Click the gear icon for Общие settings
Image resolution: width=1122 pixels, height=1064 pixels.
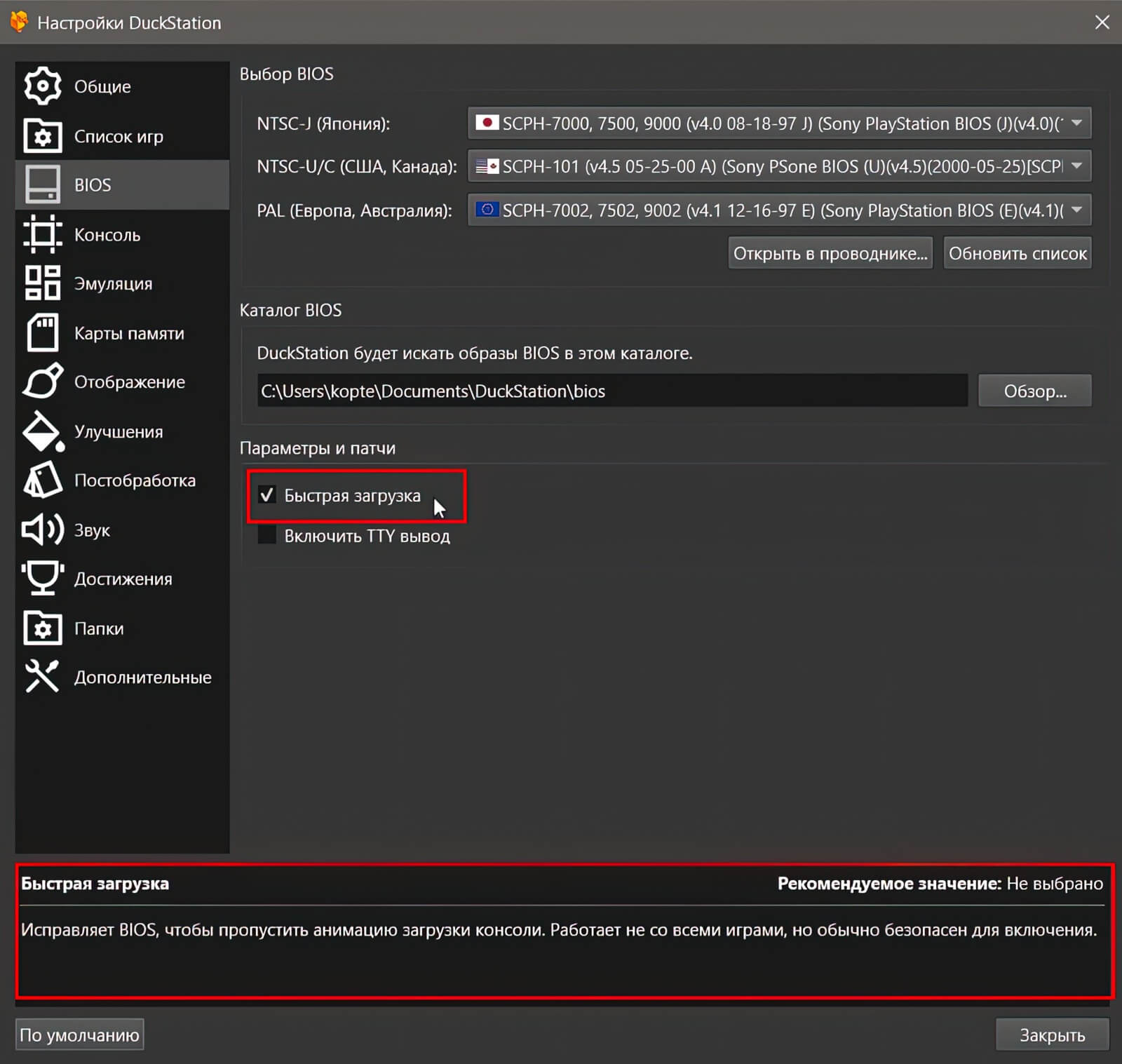43,86
